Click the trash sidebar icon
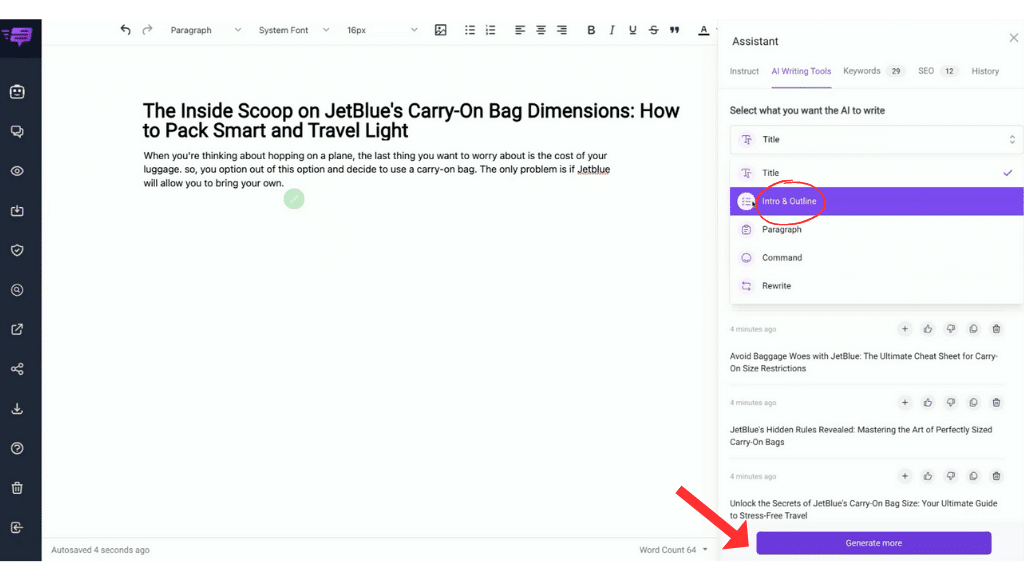The width and height of the screenshot is (1024, 579). click(x=18, y=488)
